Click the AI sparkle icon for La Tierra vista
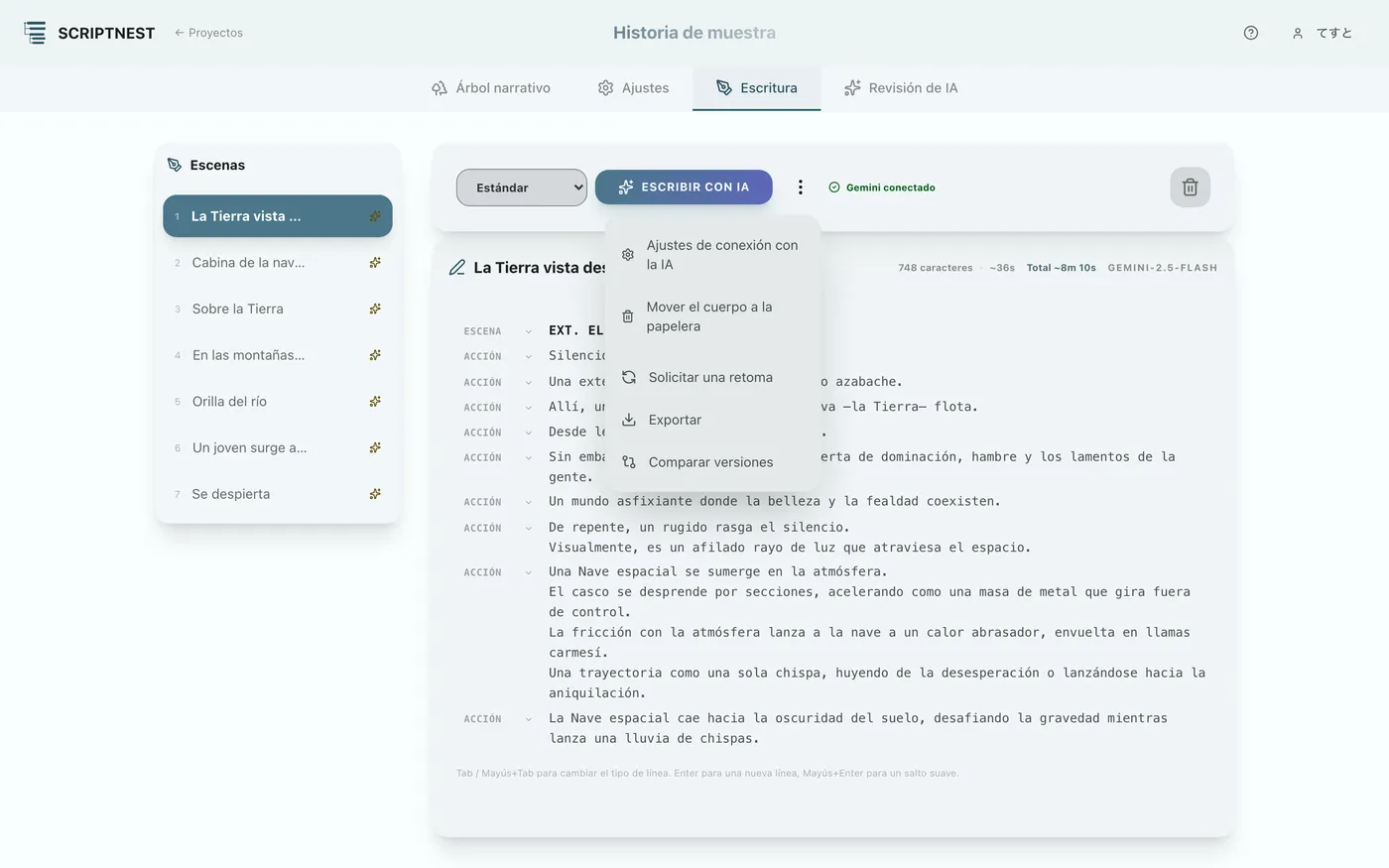The image size is (1389, 868). point(375,216)
